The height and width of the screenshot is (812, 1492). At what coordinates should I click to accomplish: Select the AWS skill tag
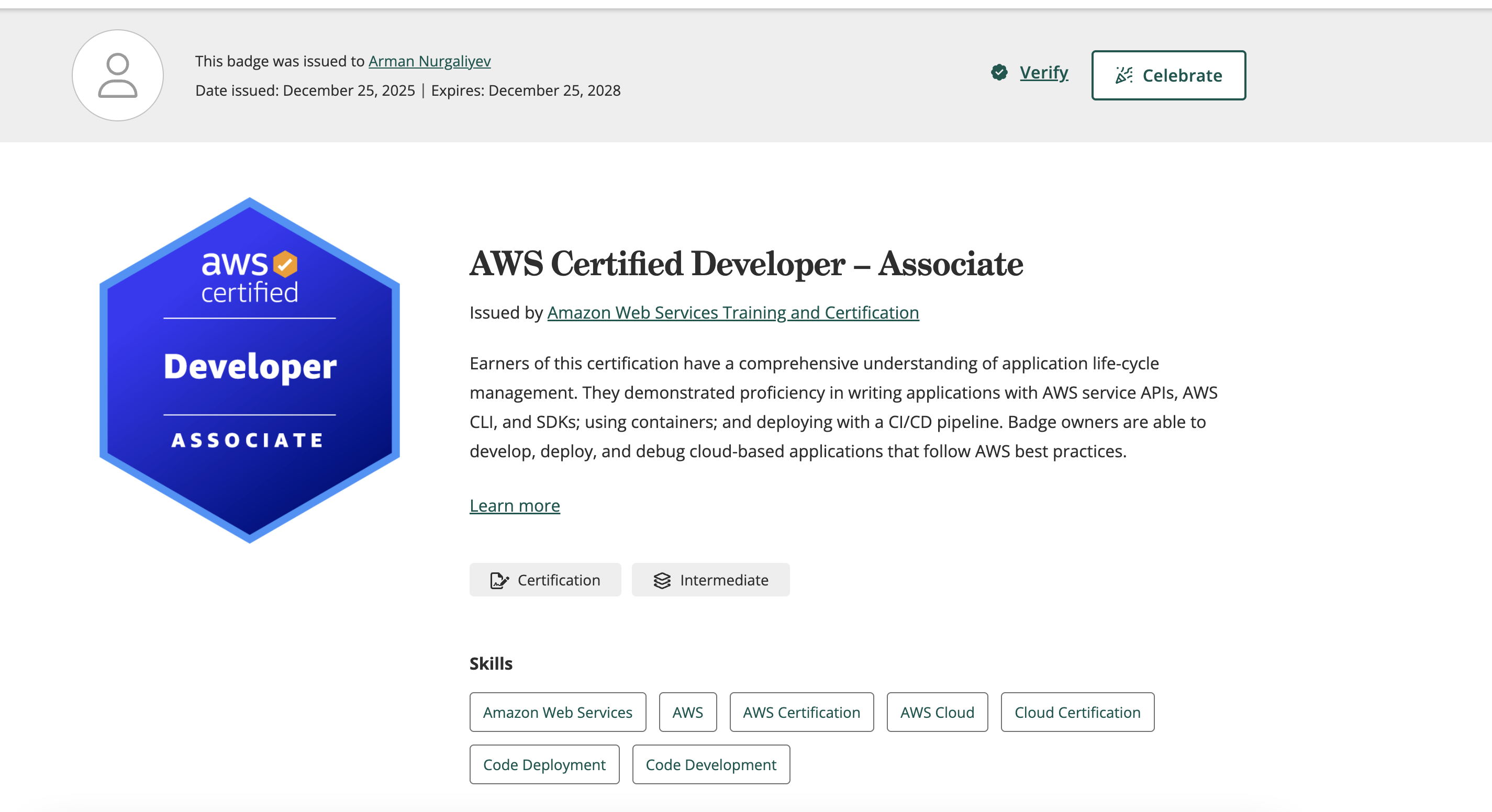[687, 712]
